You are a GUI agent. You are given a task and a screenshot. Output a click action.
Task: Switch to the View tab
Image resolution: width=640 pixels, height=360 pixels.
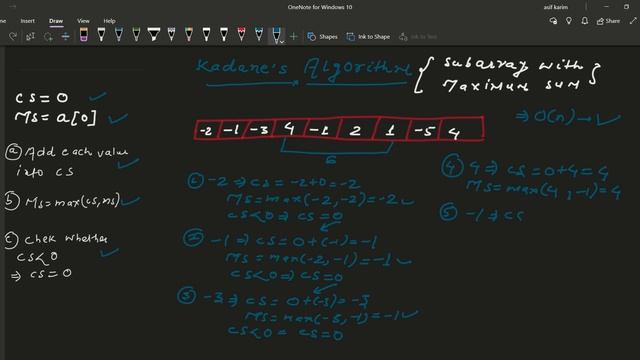[x=83, y=21]
